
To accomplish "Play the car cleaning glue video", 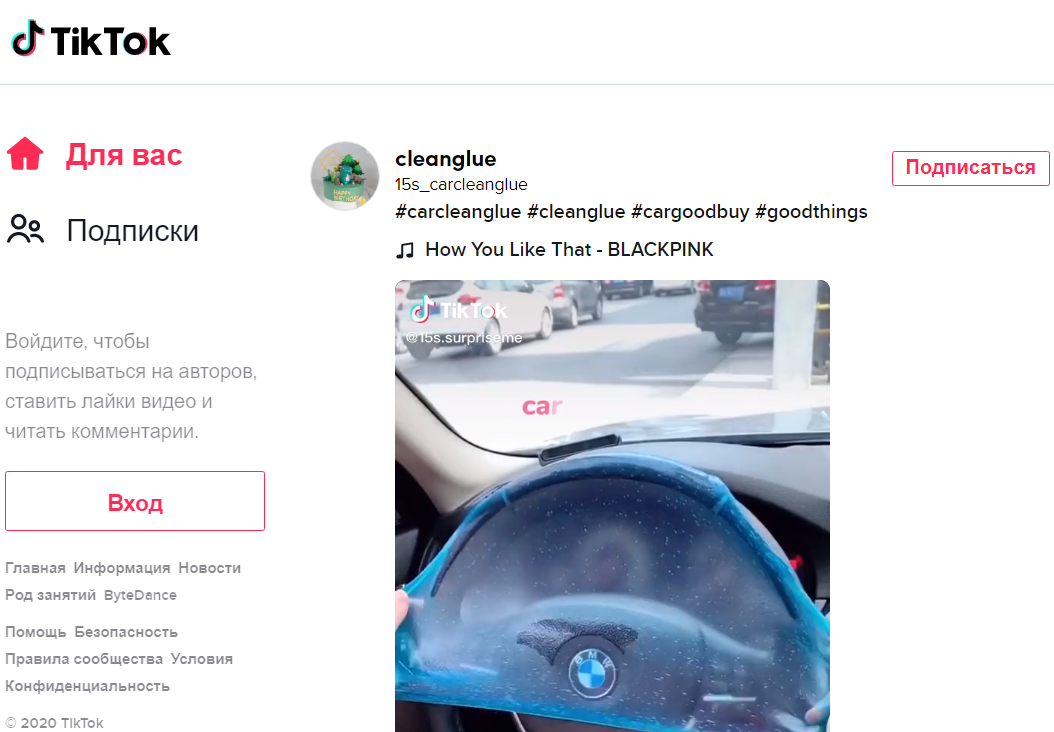I will click(x=612, y=505).
